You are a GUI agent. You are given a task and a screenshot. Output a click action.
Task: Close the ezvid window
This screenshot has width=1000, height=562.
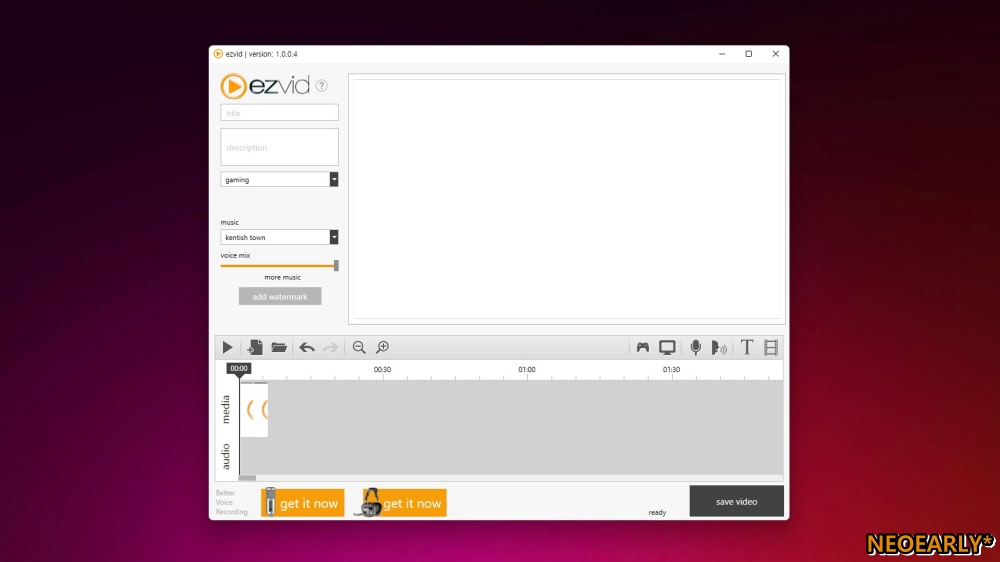tap(776, 54)
